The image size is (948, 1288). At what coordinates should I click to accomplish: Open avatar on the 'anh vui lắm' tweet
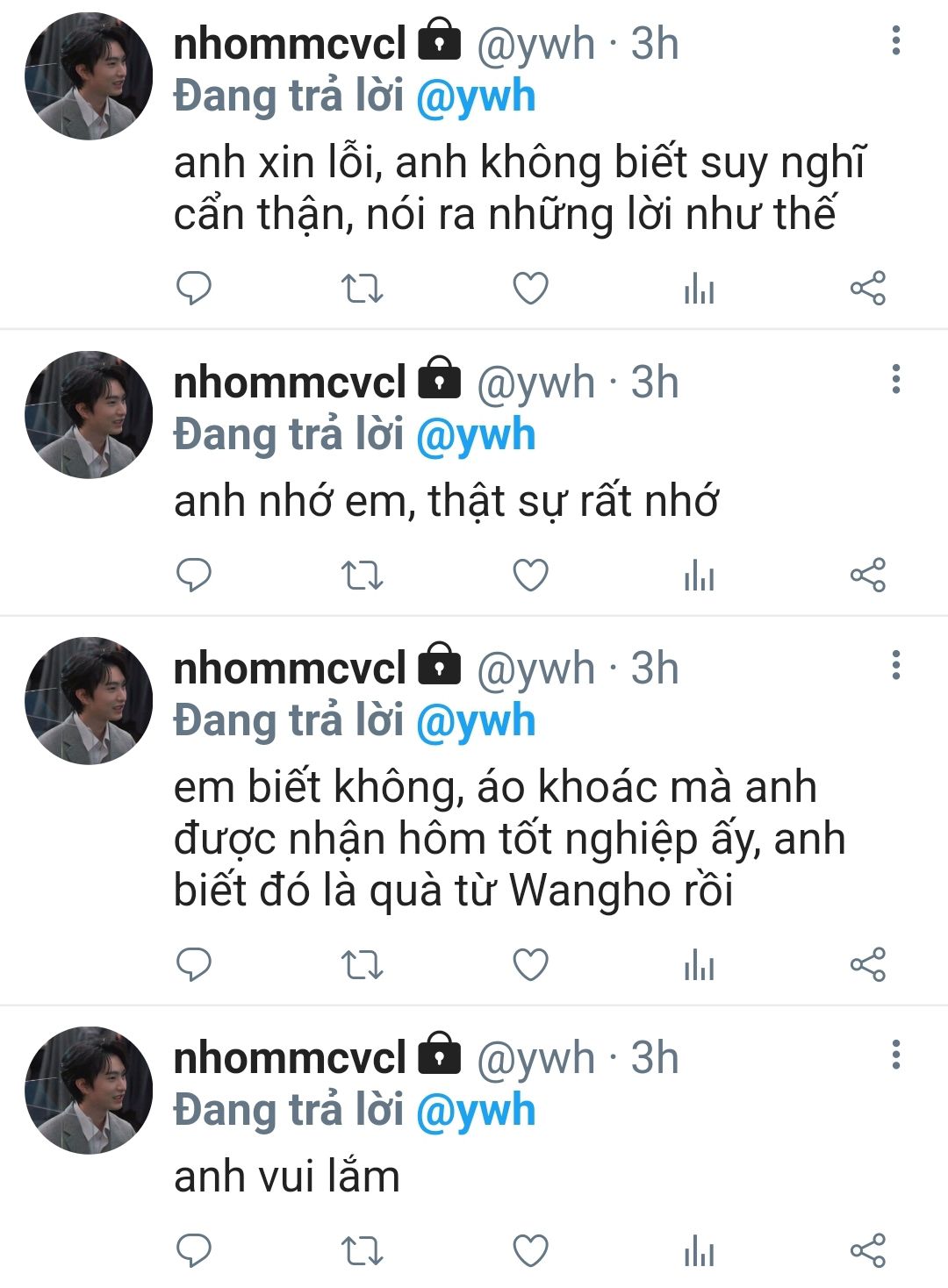89,1090
